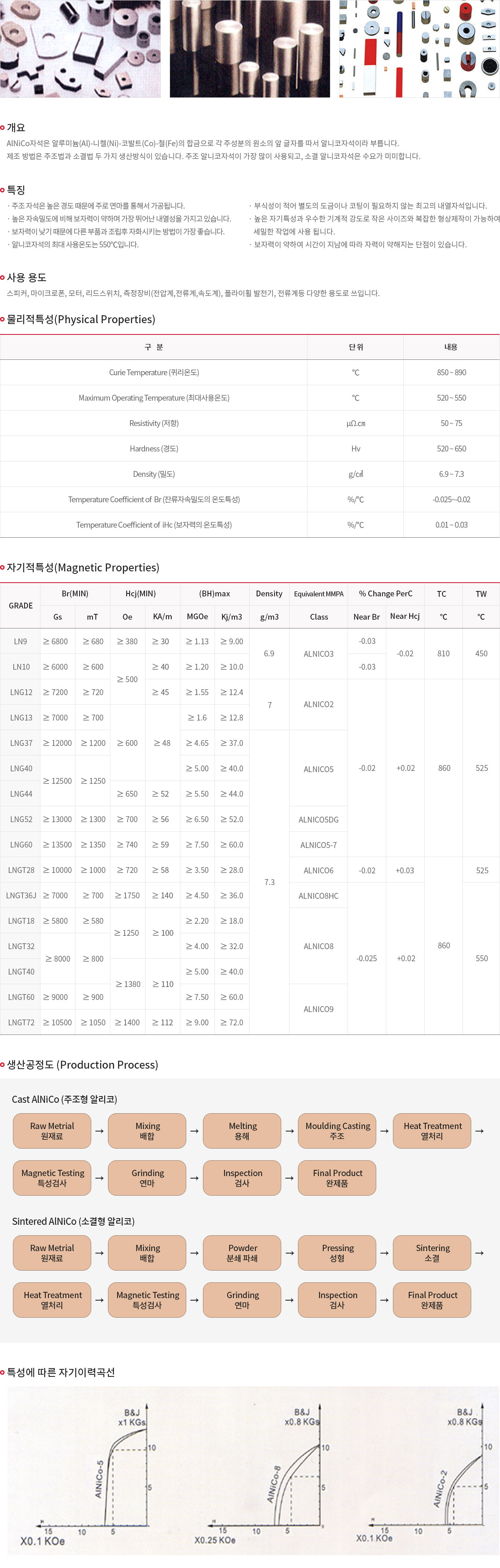This screenshot has height=1568, width=500.
Task: Click the red bullet beside 사용 용도
Action: [x=2, y=277]
